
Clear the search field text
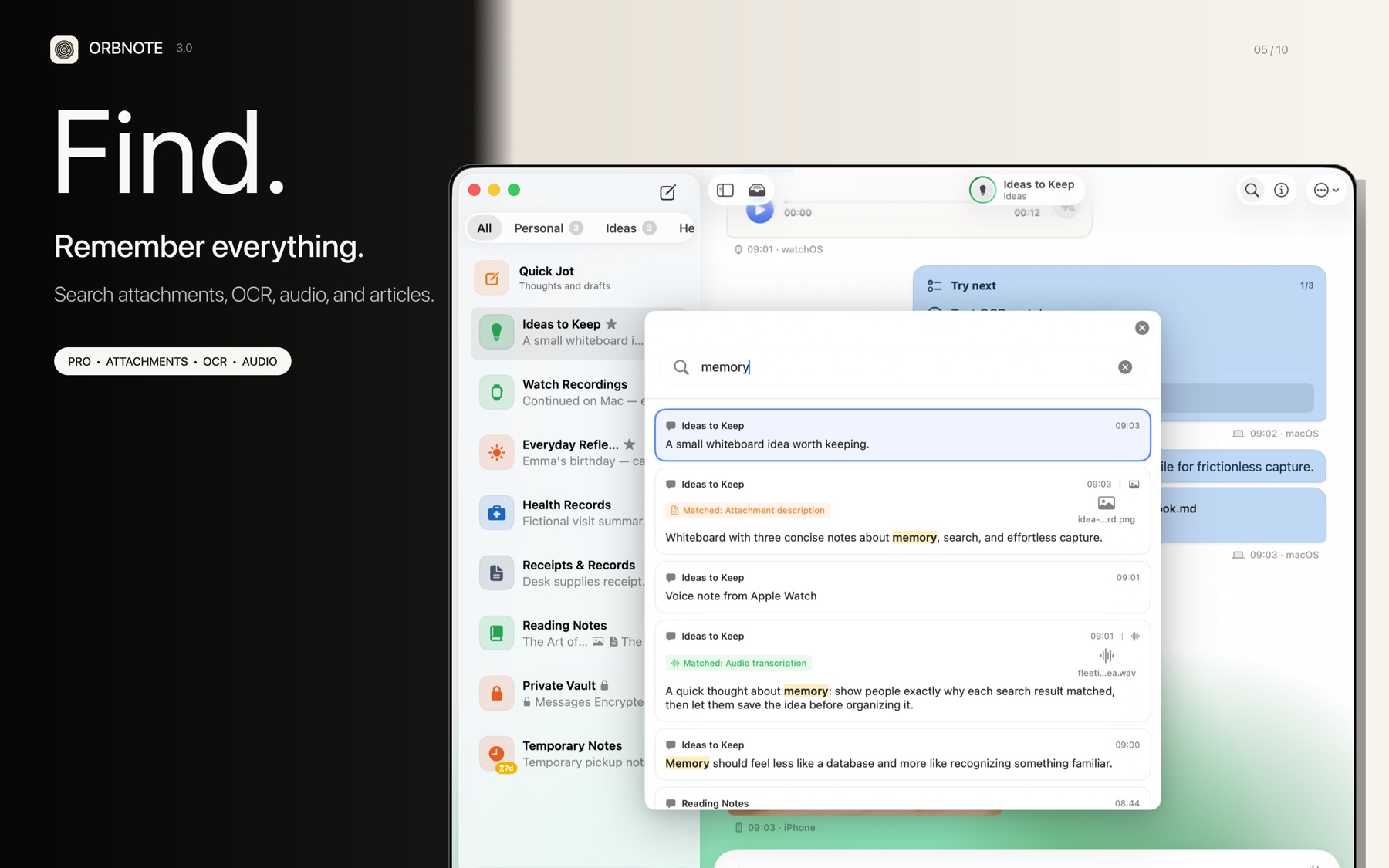[1125, 367]
